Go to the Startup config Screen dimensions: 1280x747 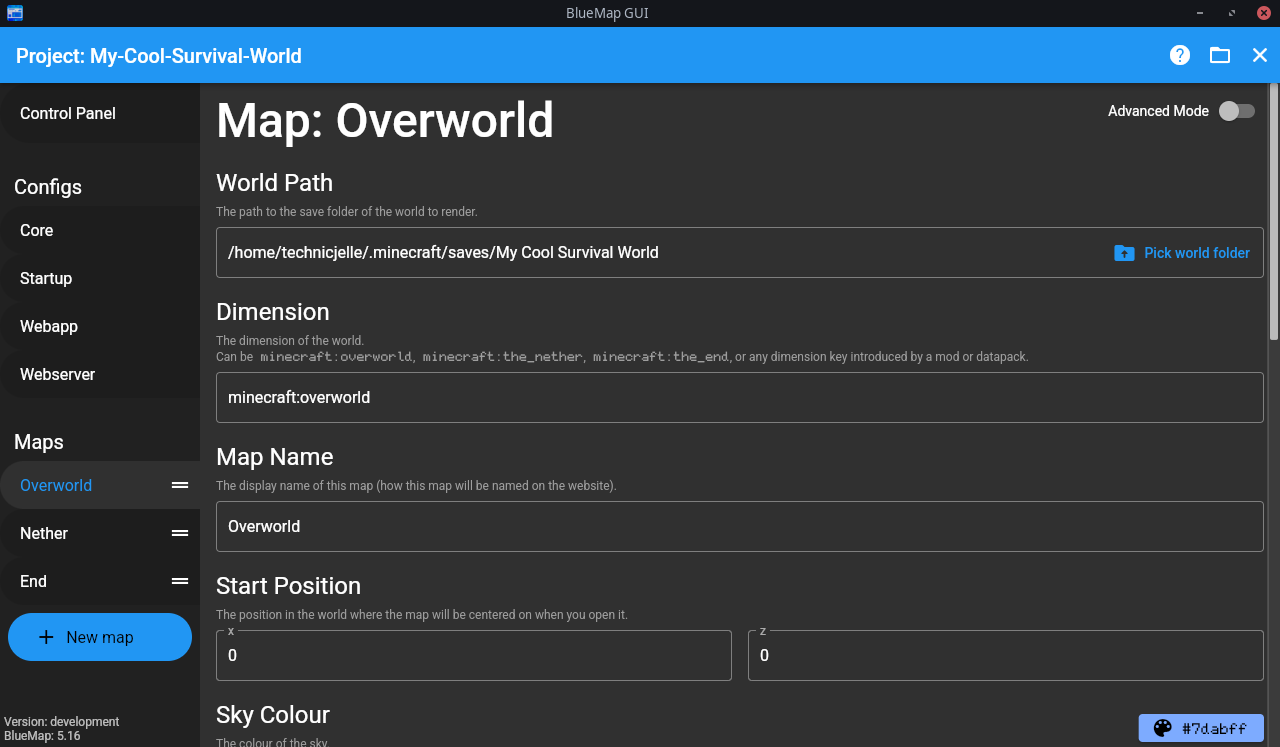coord(46,278)
